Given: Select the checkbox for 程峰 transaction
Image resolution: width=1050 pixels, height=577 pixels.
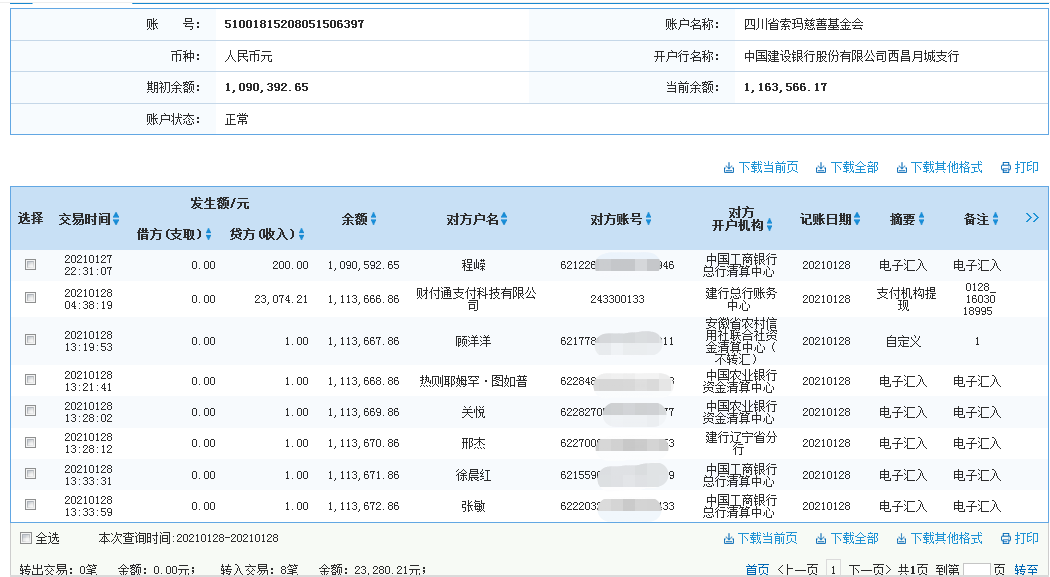Looking at the screenshot, I should [30, 265].
